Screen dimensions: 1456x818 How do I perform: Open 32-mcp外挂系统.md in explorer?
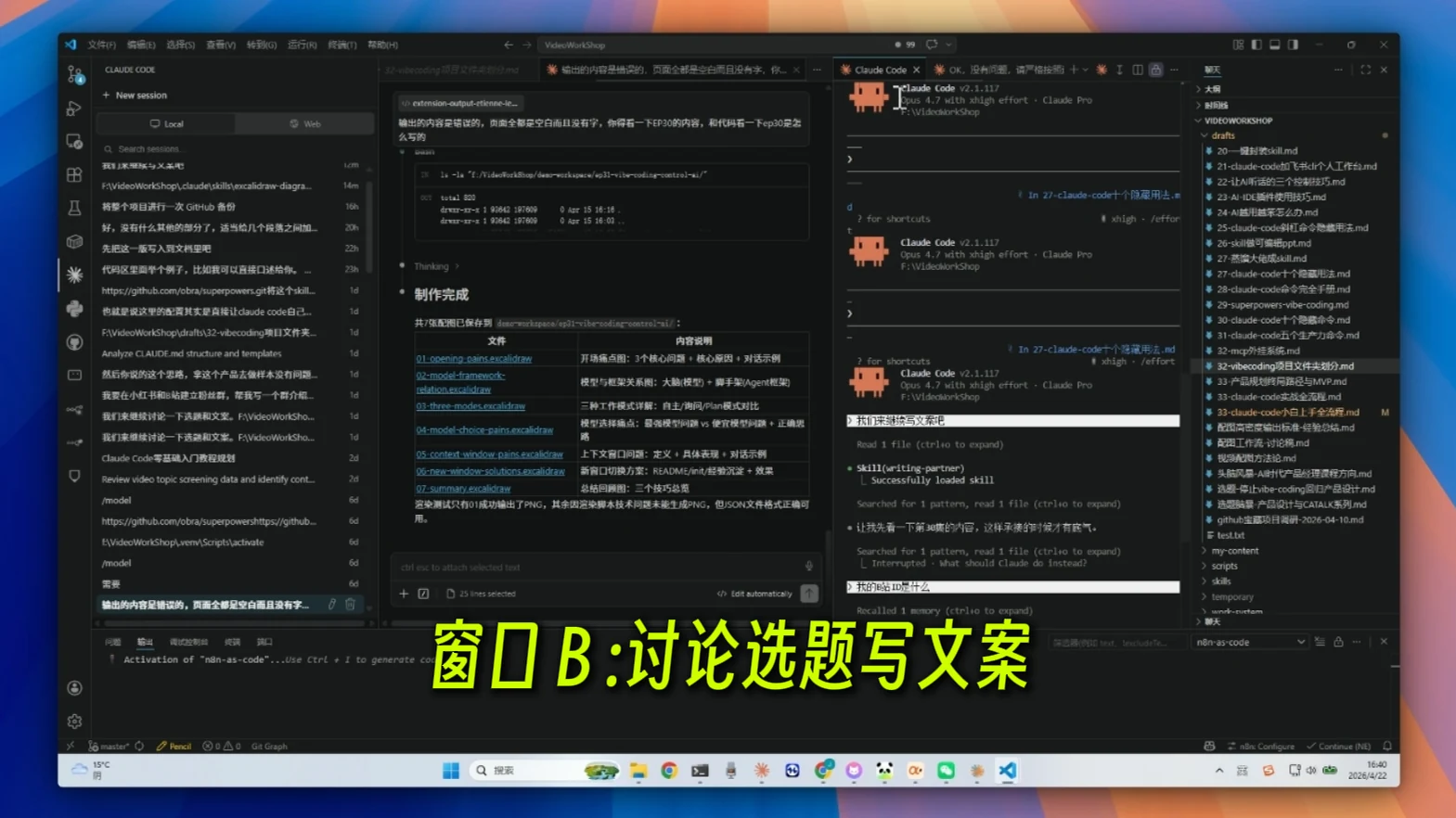(1257, 351)
